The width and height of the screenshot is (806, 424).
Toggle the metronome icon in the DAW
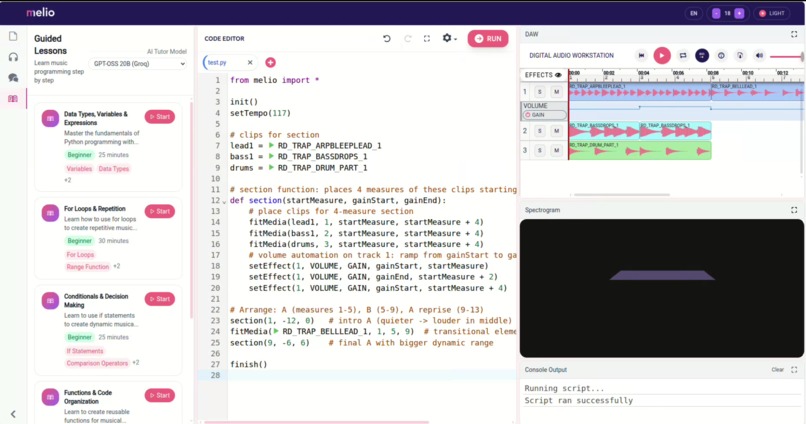[721, 56]
